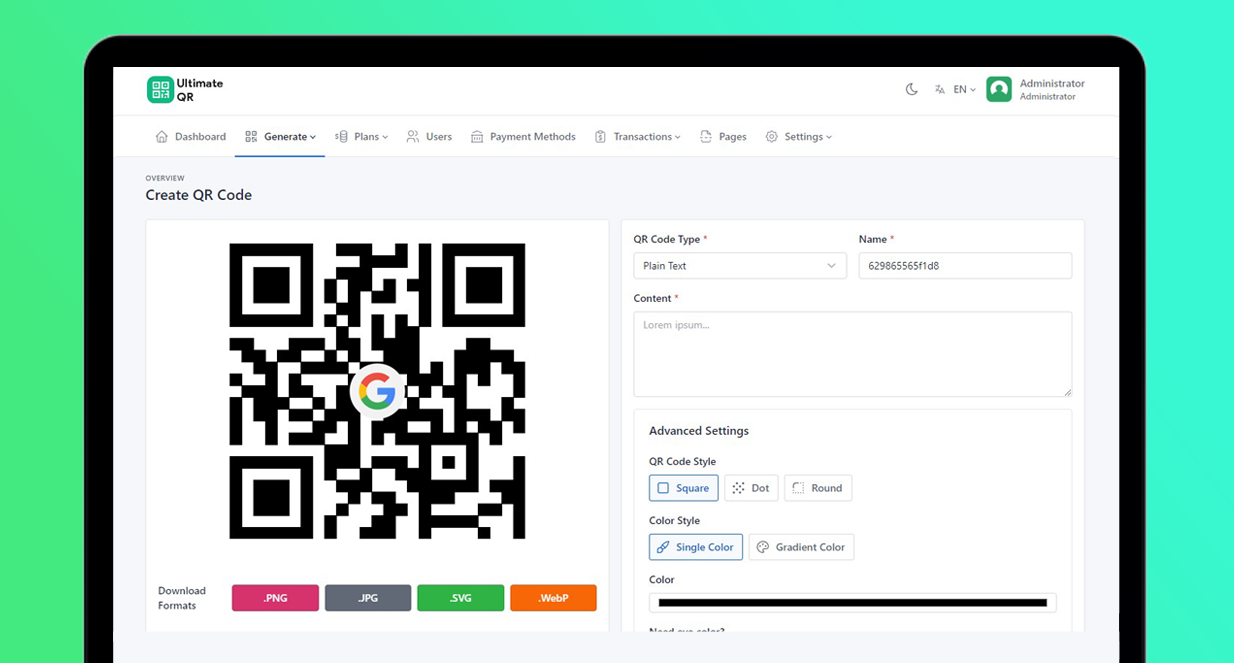
Task: Select the Dot QR code style
Action: coord(751,488)
